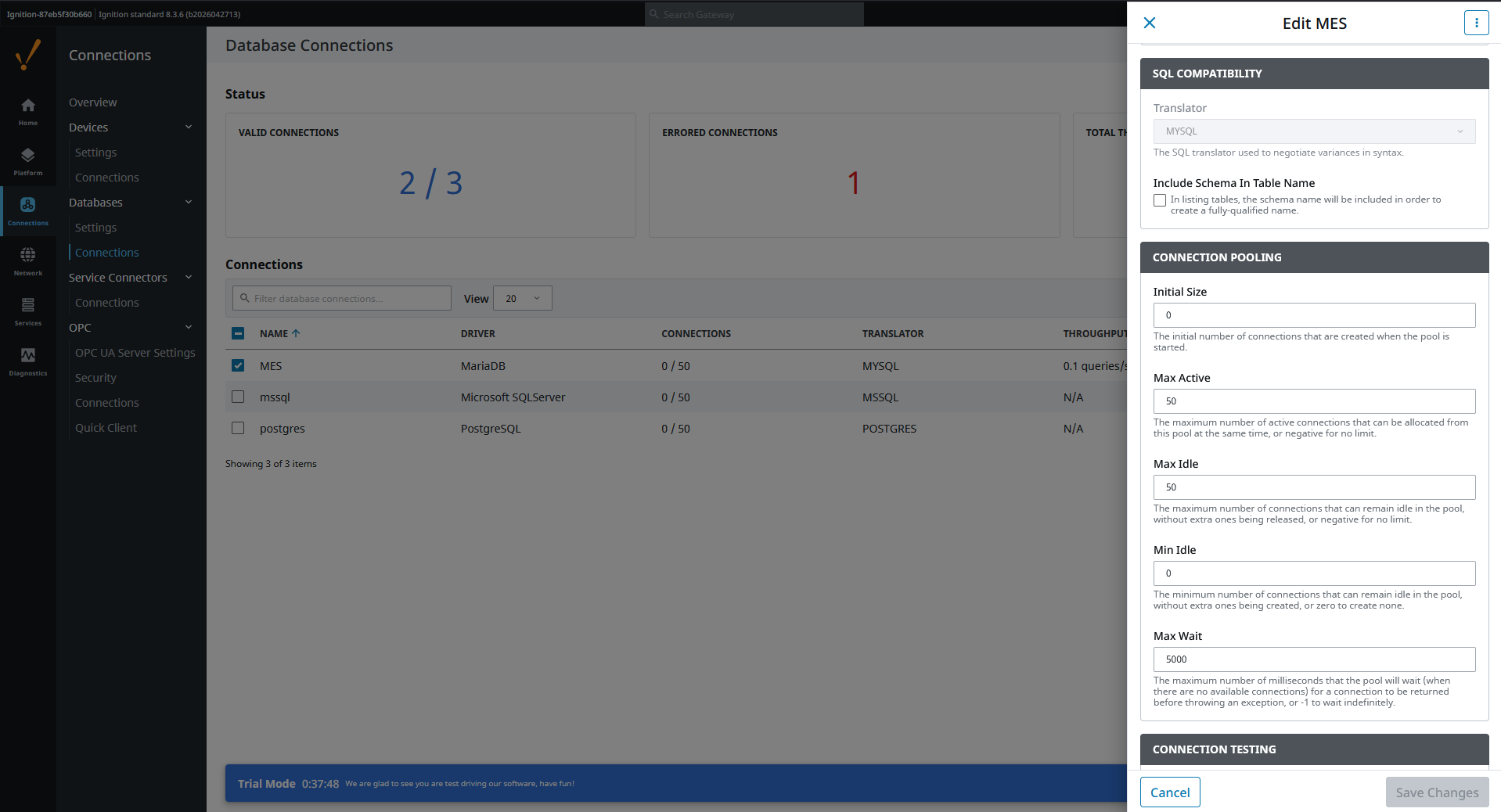The height and width of the screenshot is (812, 1501).
Task: Click the Max Idle input field
Action: (1314, 487)
